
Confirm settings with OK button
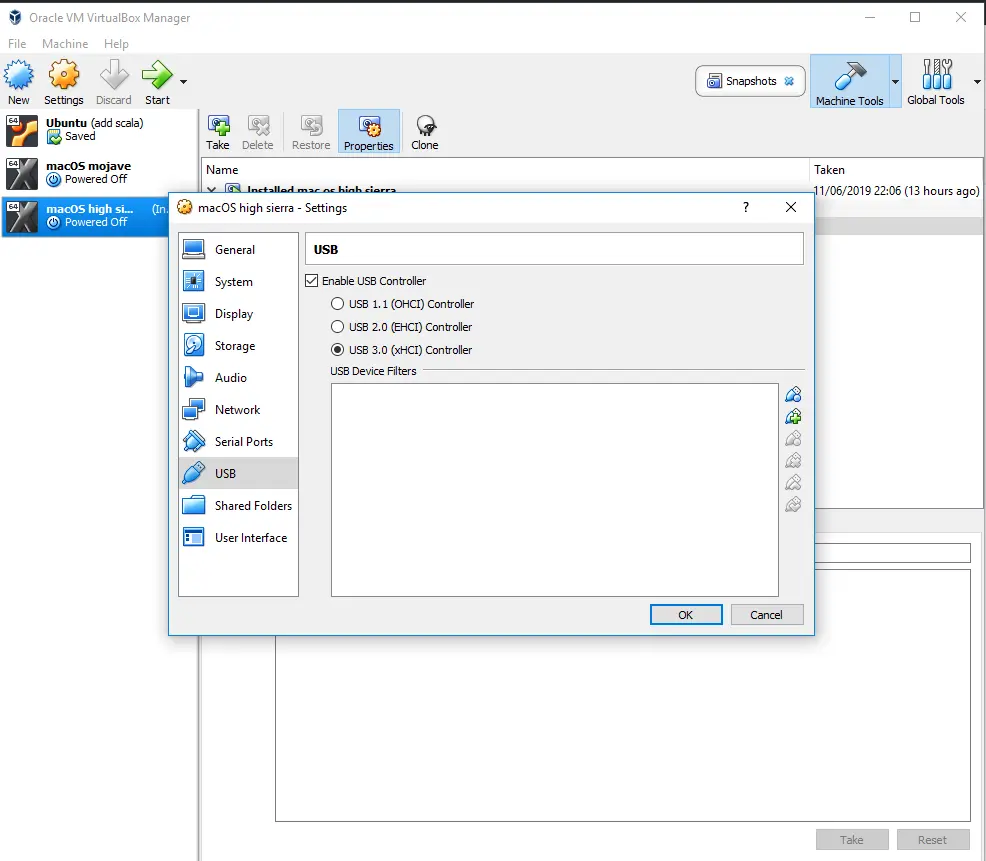pos(686,615)
